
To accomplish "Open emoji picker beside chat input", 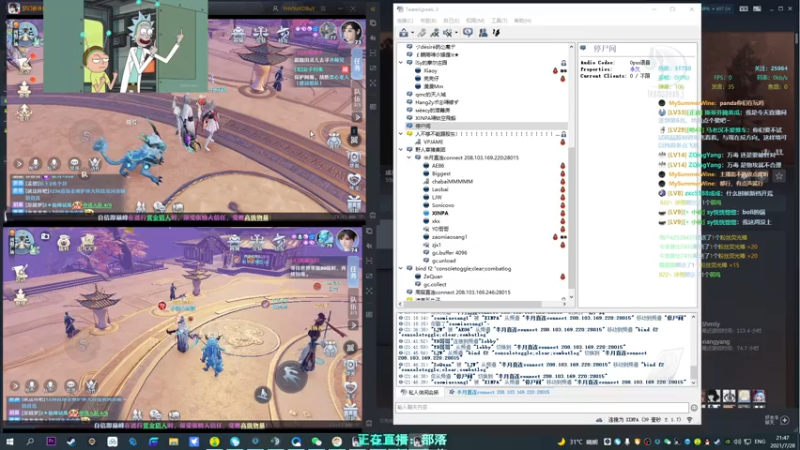I will [694, 407].
